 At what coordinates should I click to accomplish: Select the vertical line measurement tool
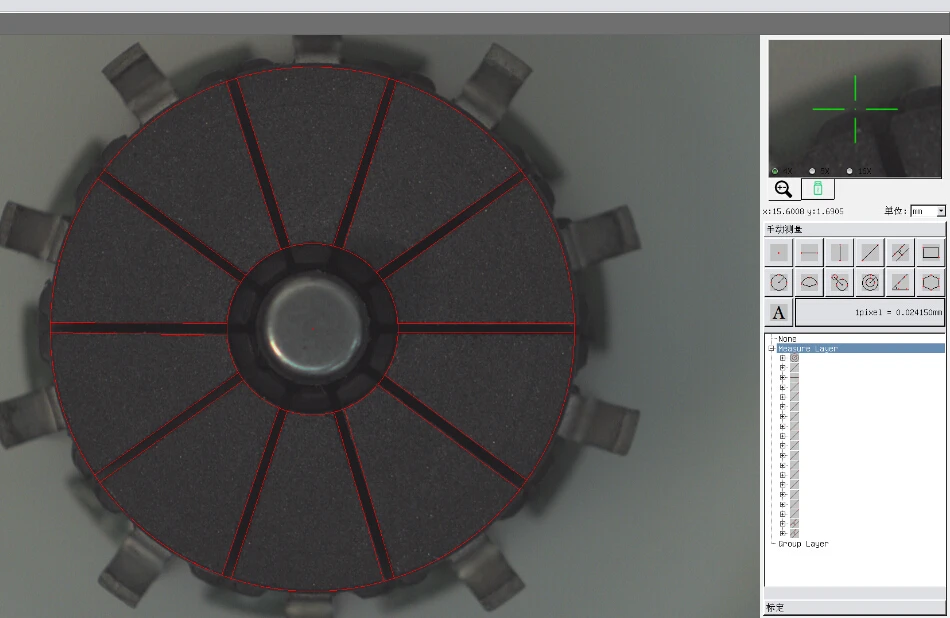pos(840,253)
